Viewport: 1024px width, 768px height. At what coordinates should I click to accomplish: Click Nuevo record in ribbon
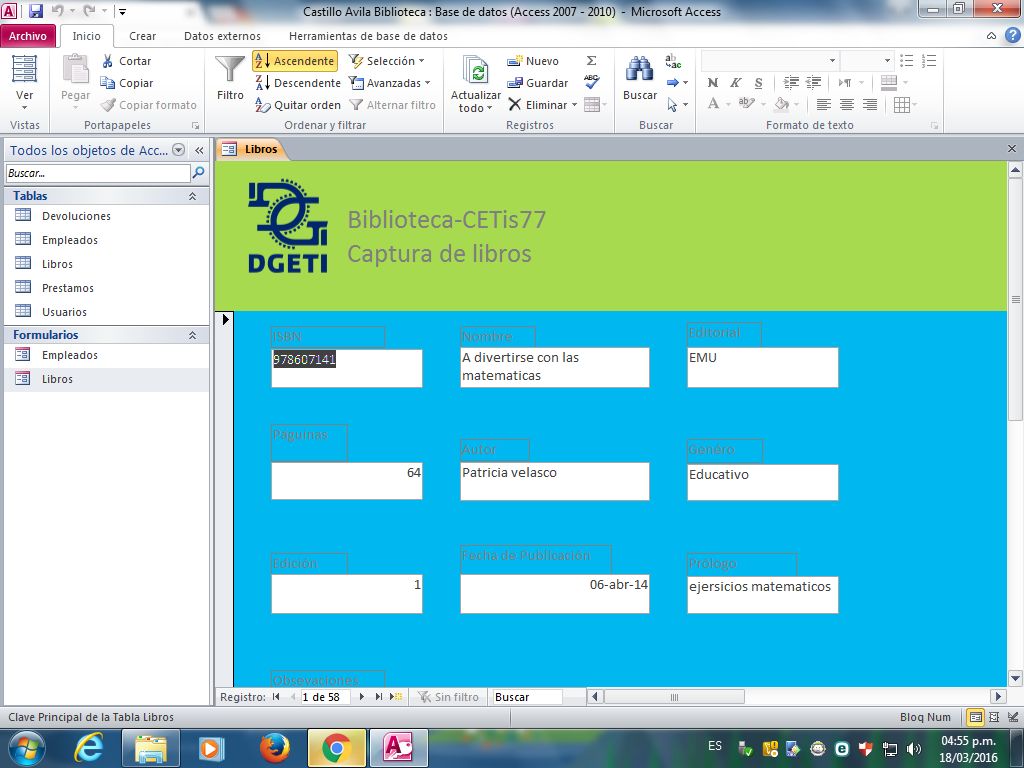[533, 61]
